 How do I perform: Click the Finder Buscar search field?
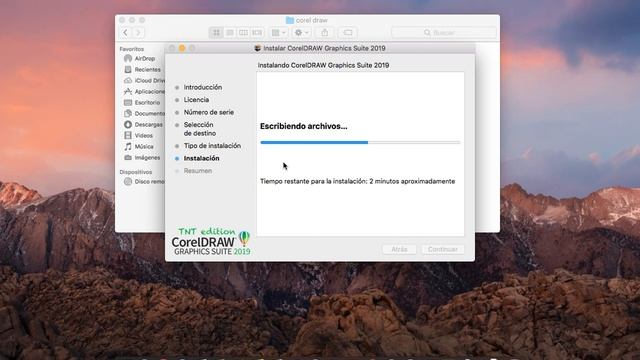[444, 33]
